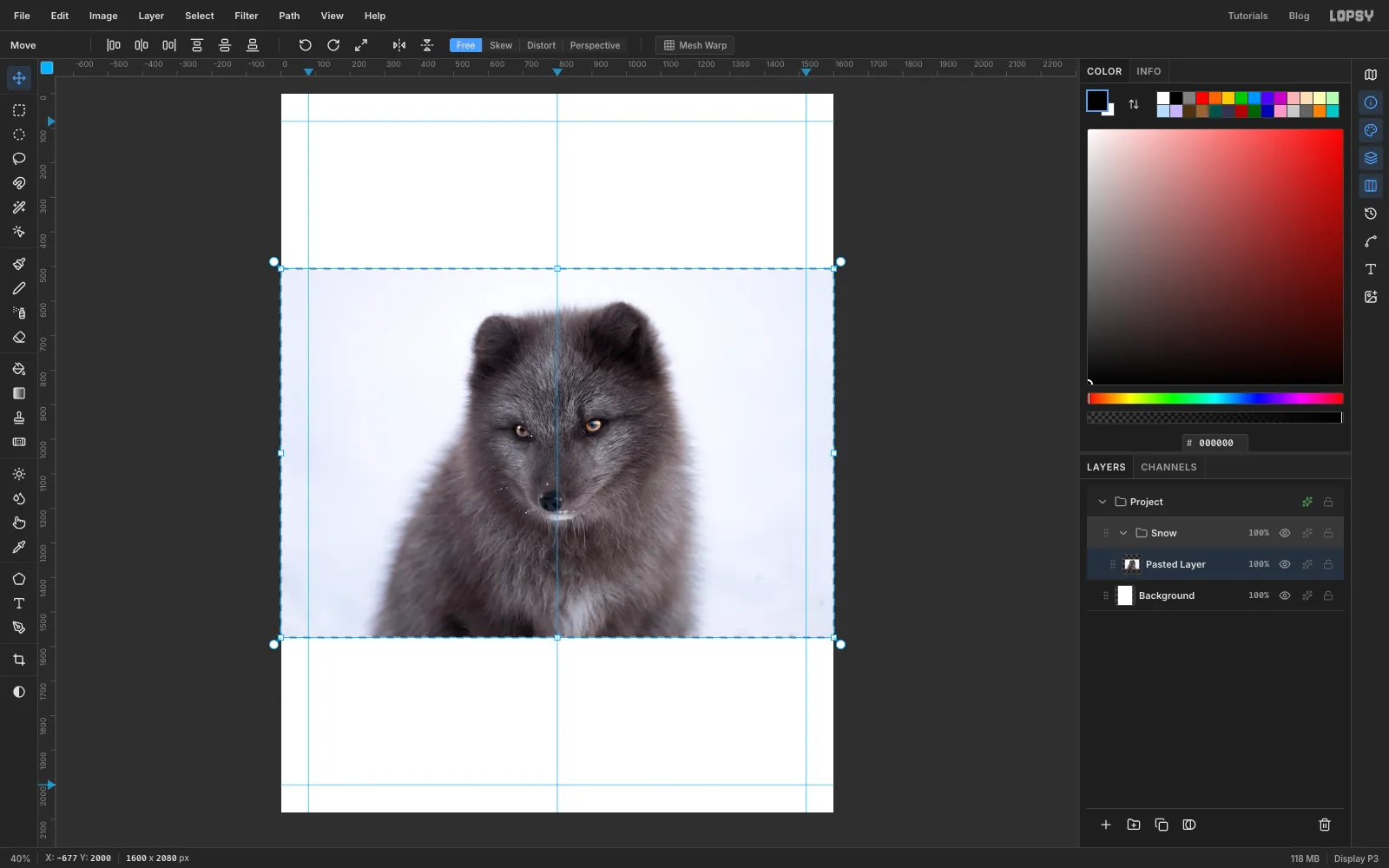The image size is (1389, 868).
Task: Select the rectangular marquee tool
Action: pyautogui.click(x=19, y=110)
